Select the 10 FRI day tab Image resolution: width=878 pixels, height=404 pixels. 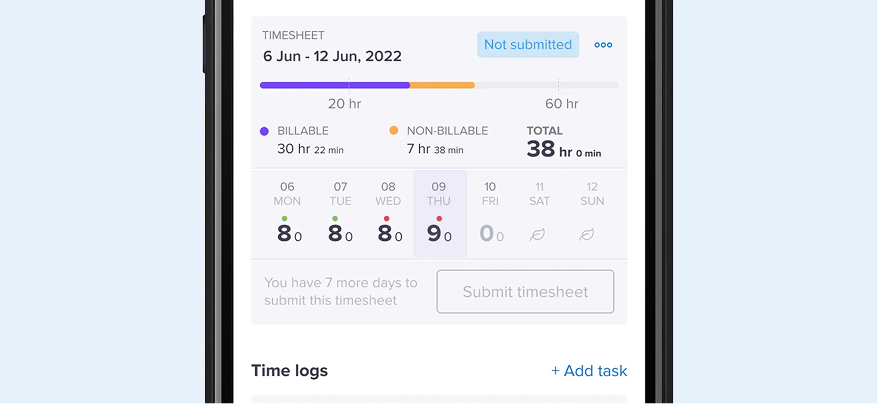490,213
